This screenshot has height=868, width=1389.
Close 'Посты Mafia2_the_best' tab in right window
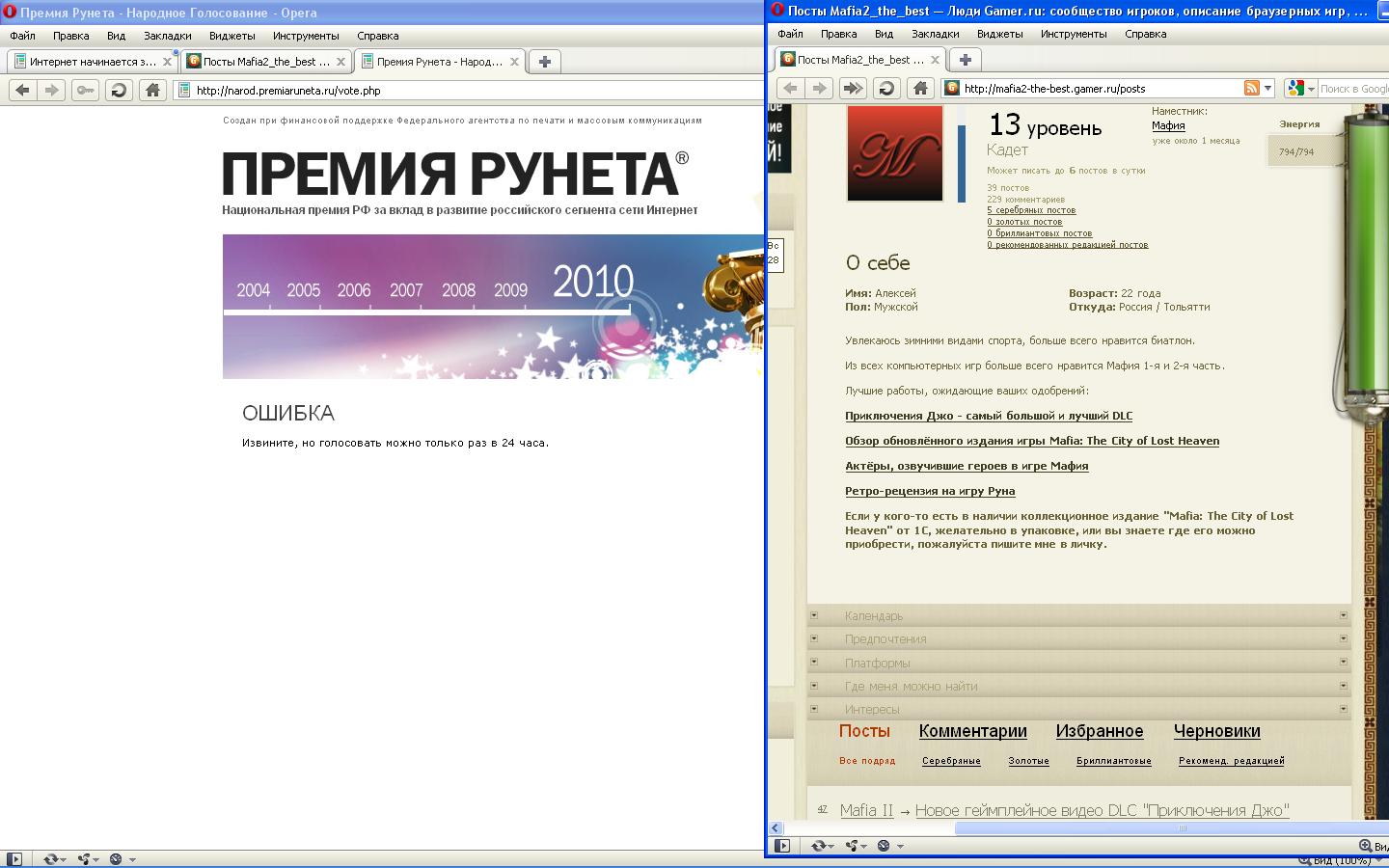tap(935, 60)
